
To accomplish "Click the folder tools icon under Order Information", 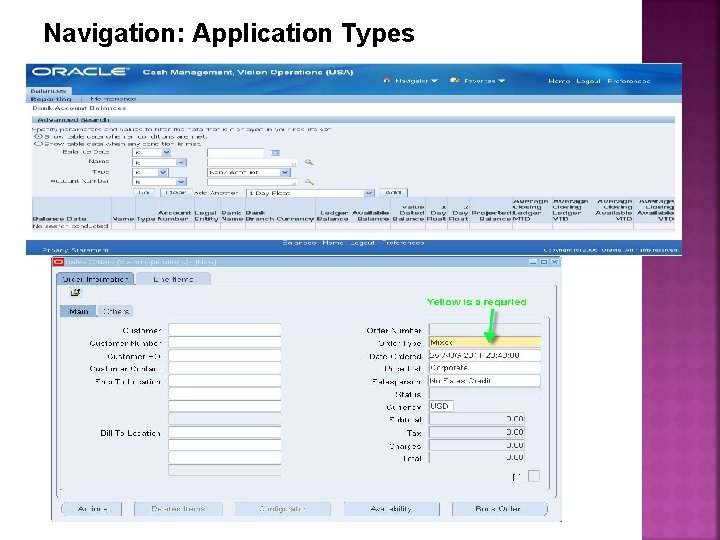I will coord(75,292).
